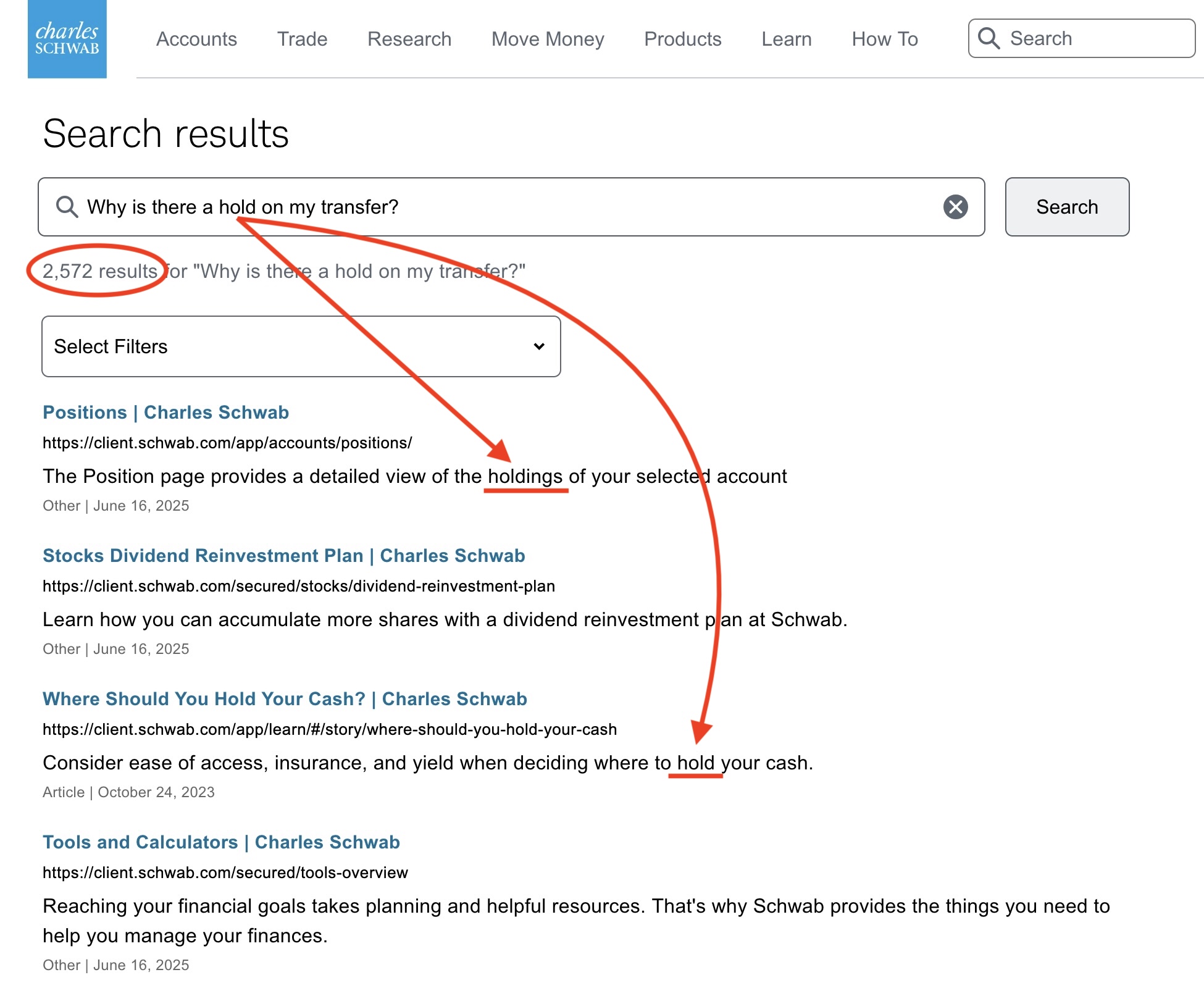
Task: Click the query text in results search field
Action: click(243, 207)
